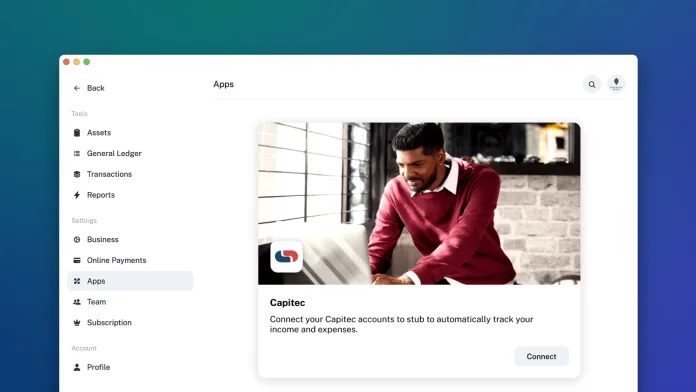Select the Apps sidebar item
This screenshot has width=696, height=392.
point(130,281)
